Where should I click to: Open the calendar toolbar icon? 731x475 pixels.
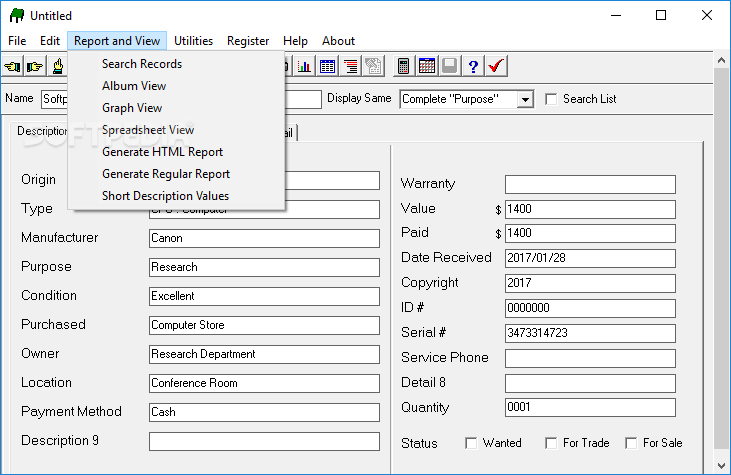(x=427, y=67)
